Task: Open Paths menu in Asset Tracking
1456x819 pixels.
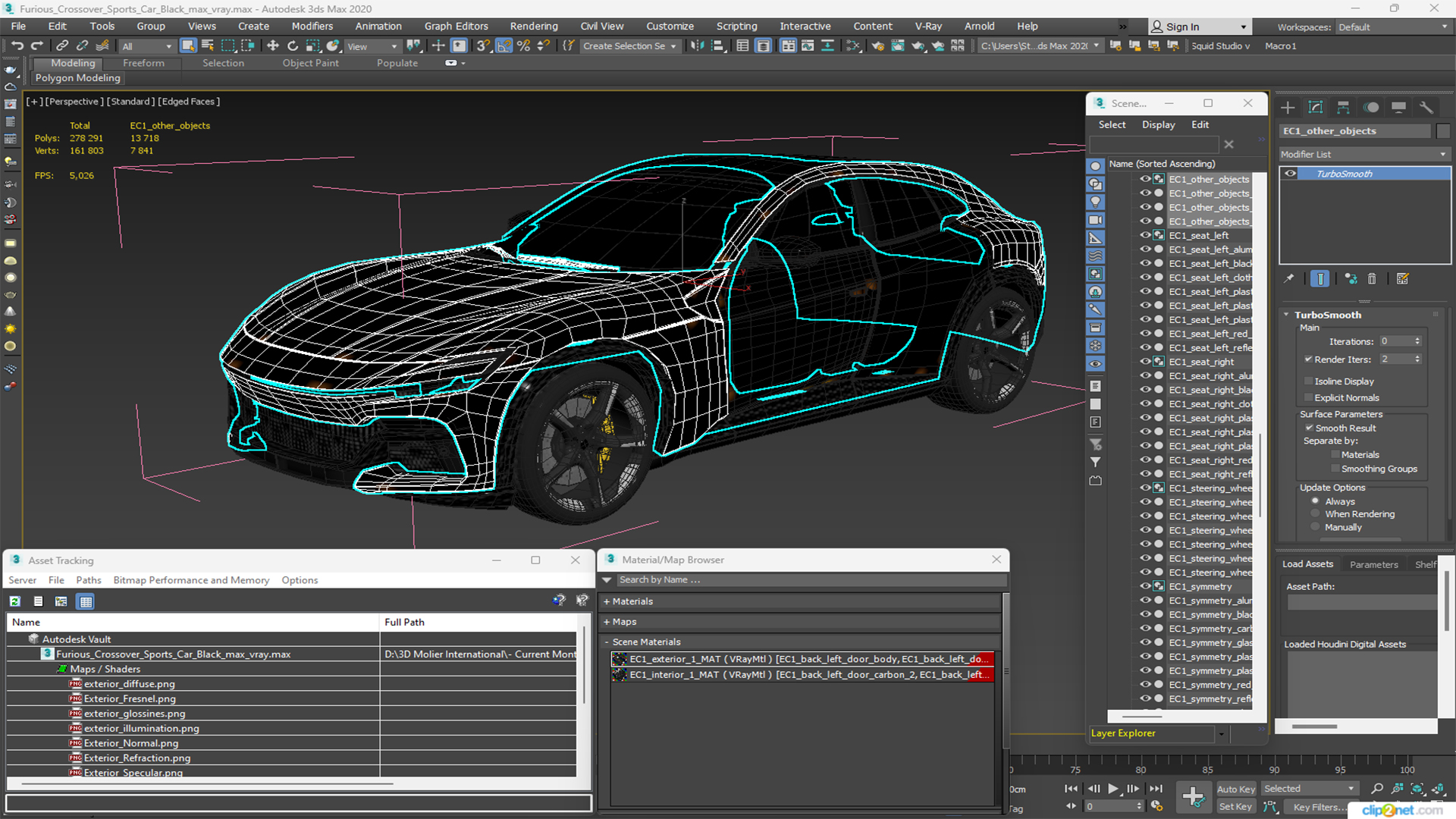Action: pos(88,580)
